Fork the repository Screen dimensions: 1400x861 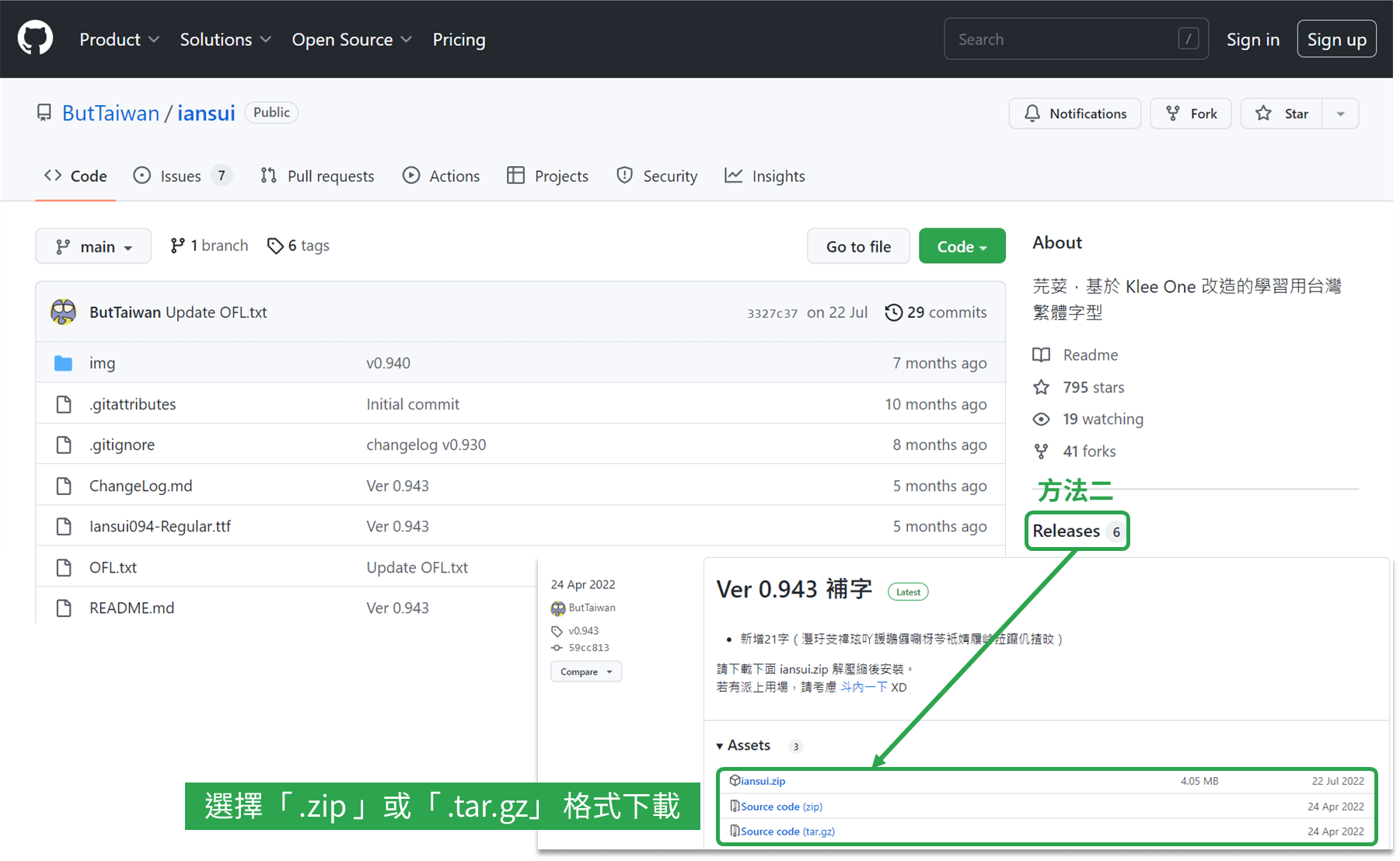pos(1191,113)
